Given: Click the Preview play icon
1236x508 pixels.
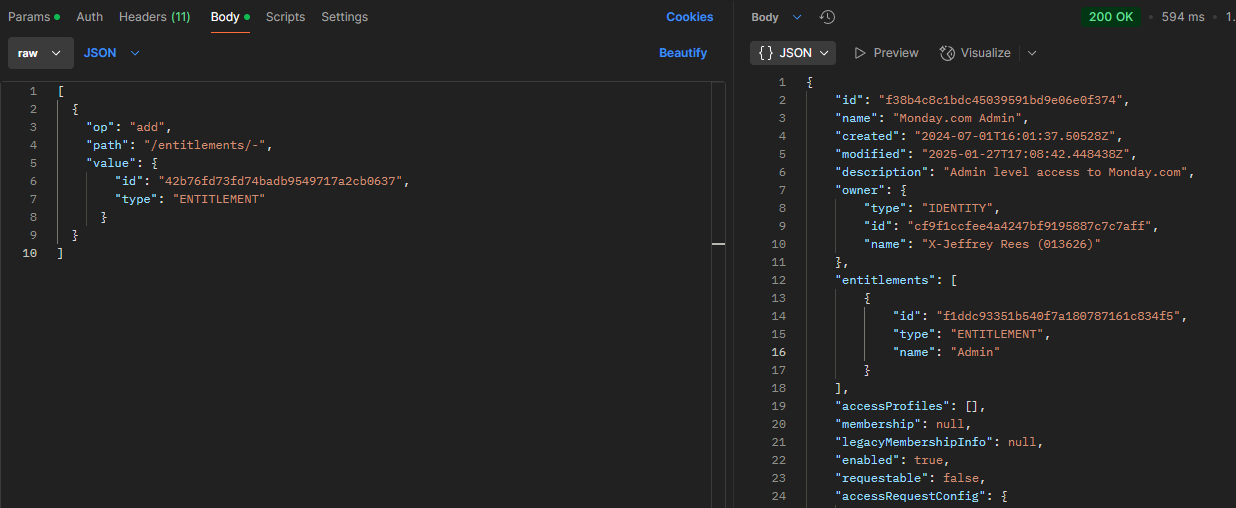Looking at the screenshot, I should 860,53.
